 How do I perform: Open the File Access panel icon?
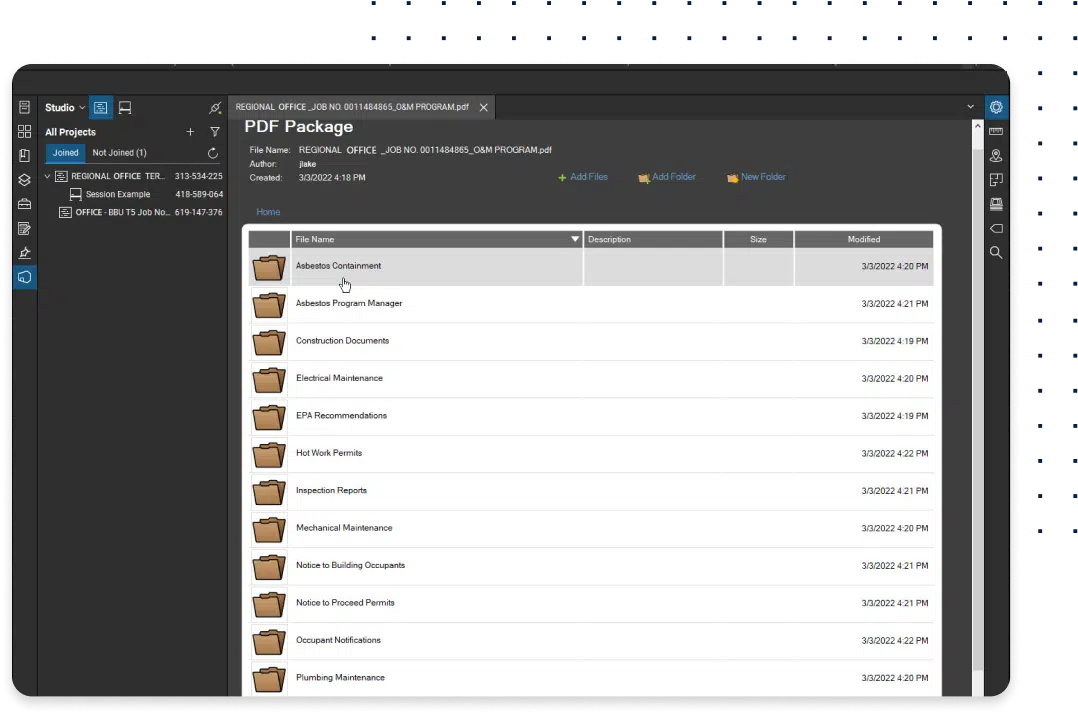(x=25, y=107)
